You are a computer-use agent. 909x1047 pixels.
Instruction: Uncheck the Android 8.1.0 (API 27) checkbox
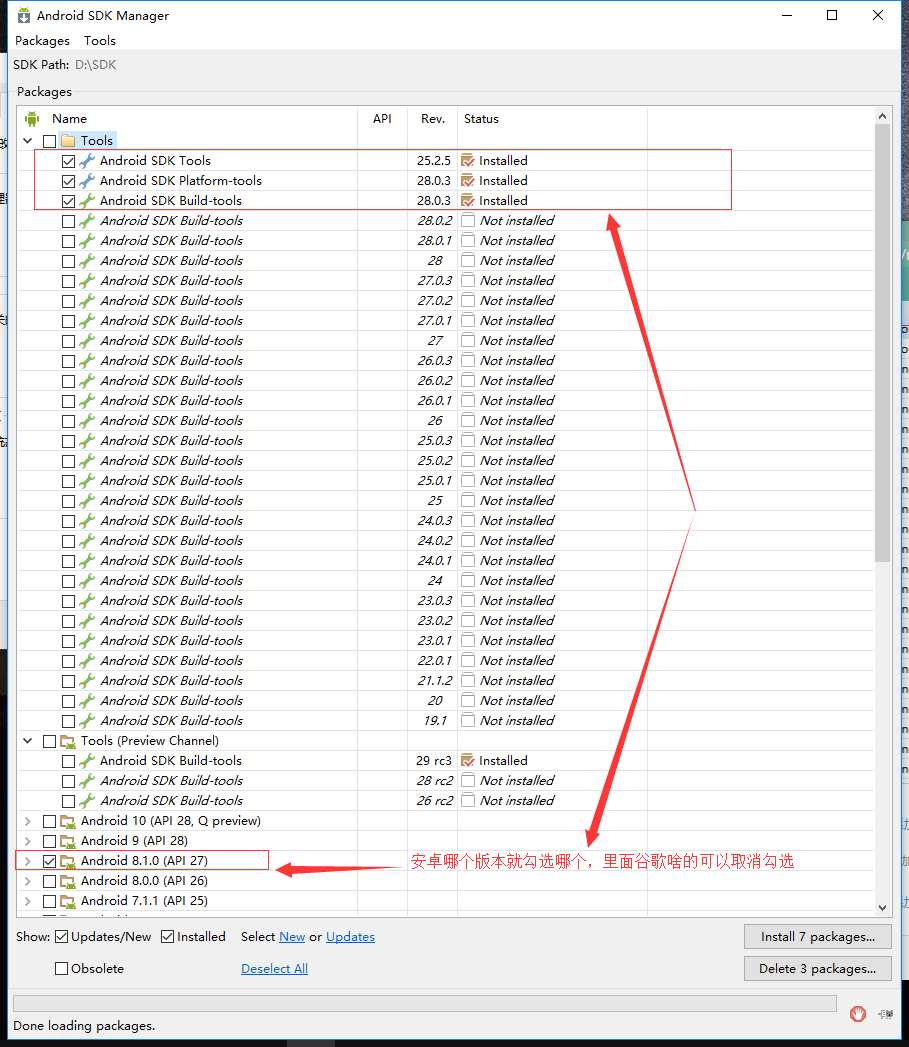49,861
